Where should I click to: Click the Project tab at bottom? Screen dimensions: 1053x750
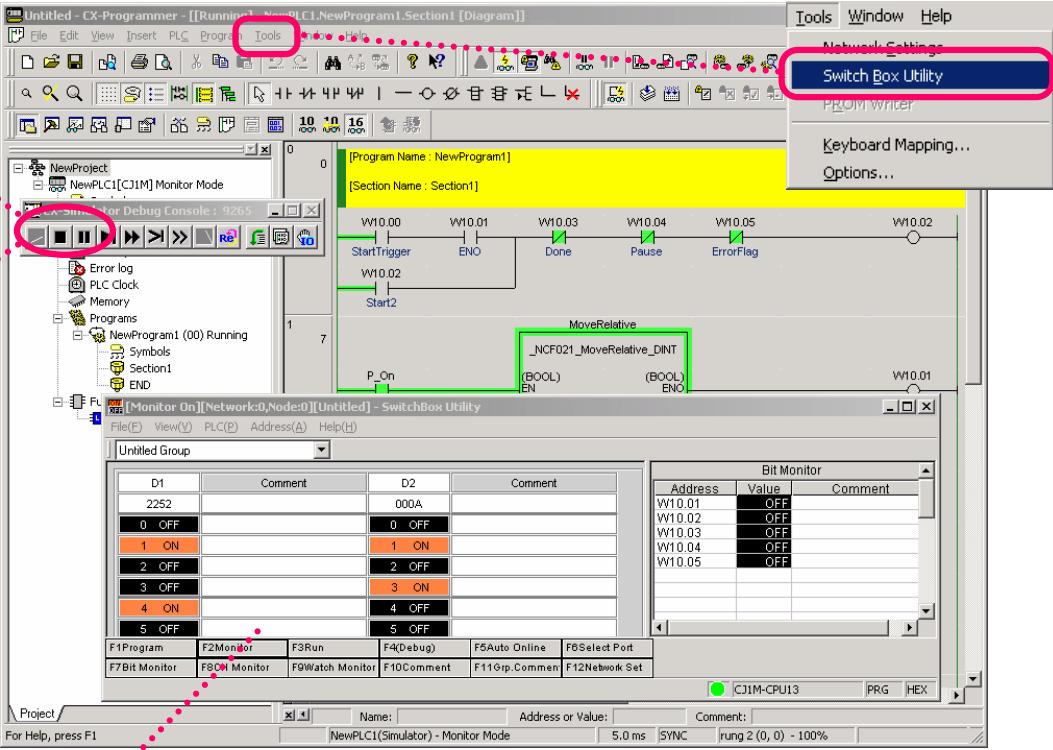37,713
